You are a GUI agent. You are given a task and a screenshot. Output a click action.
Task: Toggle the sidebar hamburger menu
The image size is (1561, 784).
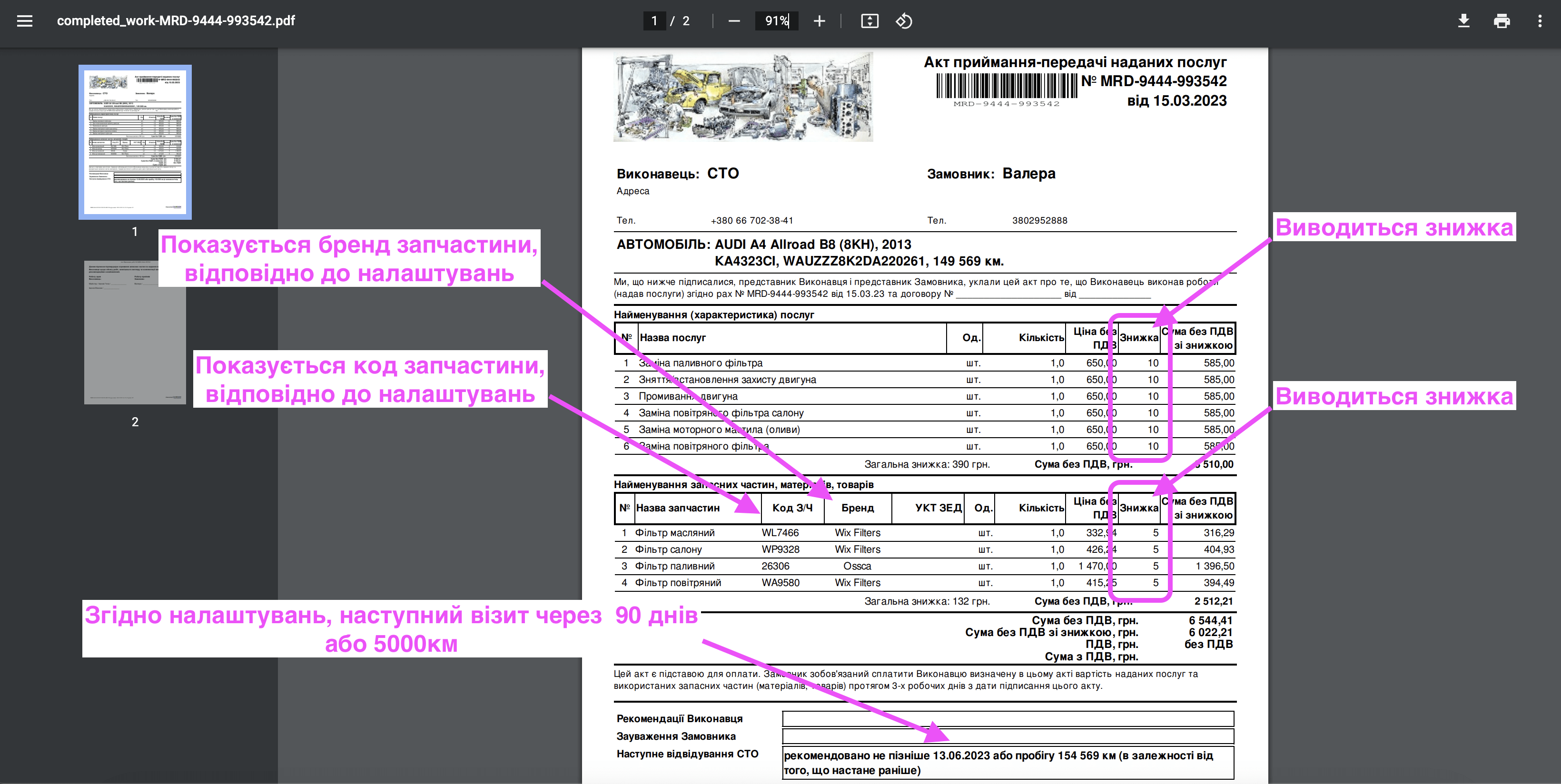[x=24, y=21]
